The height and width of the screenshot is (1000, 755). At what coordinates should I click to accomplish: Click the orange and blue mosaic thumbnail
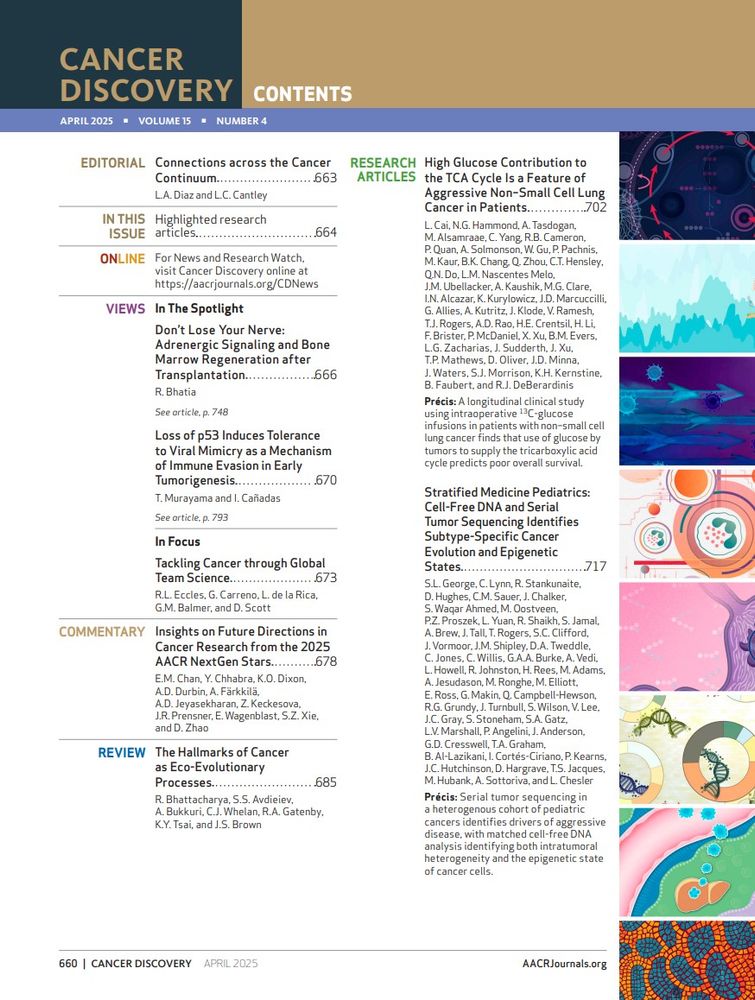tap(687, 960)
